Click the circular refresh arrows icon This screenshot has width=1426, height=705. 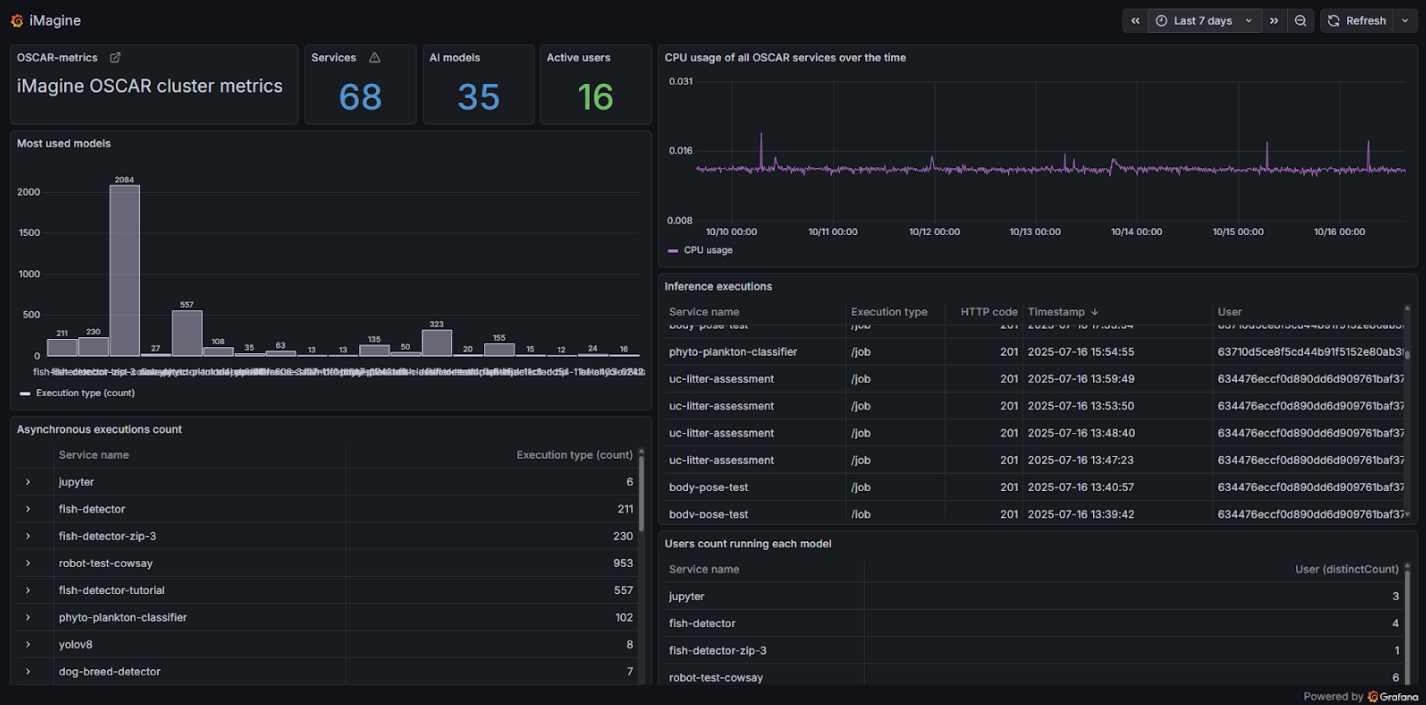[1334, 20]
